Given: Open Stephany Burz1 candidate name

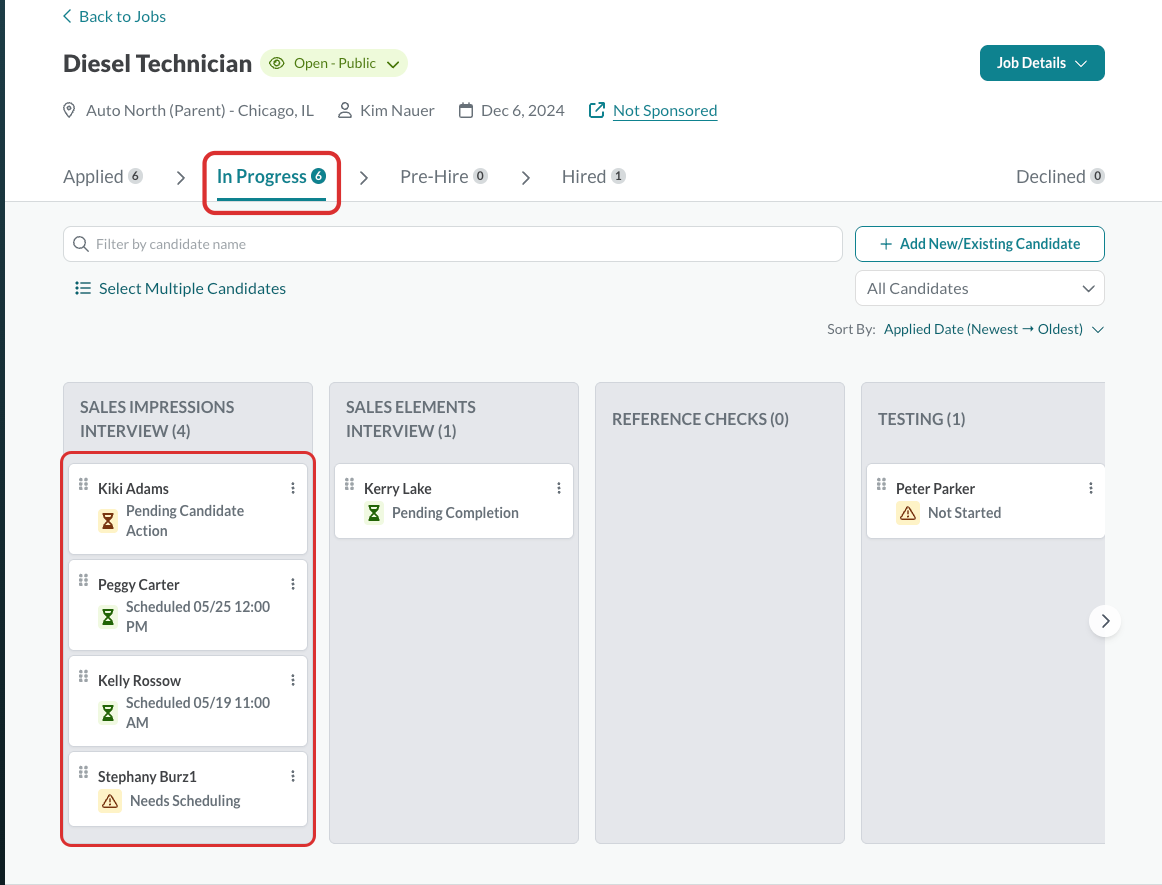Looking at the screenshot, I should click(147, 777).
